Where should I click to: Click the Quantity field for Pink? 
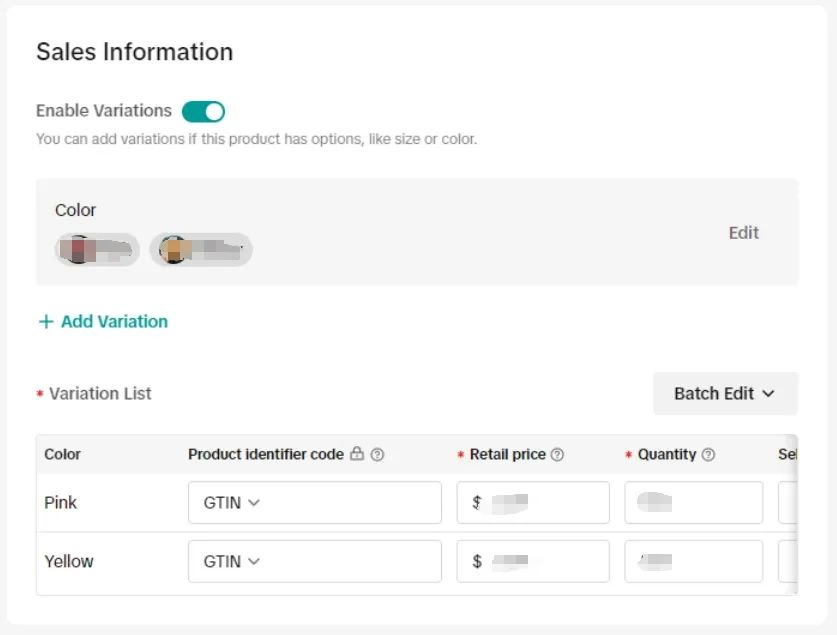tap(693, 503)
